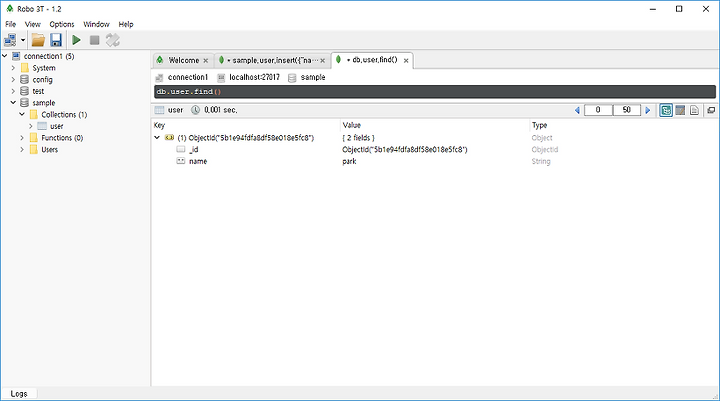This screenshot has width=720, height=401.
Task: Click the value 'park'
Action: pyautogui.click(x=349, y=161)
